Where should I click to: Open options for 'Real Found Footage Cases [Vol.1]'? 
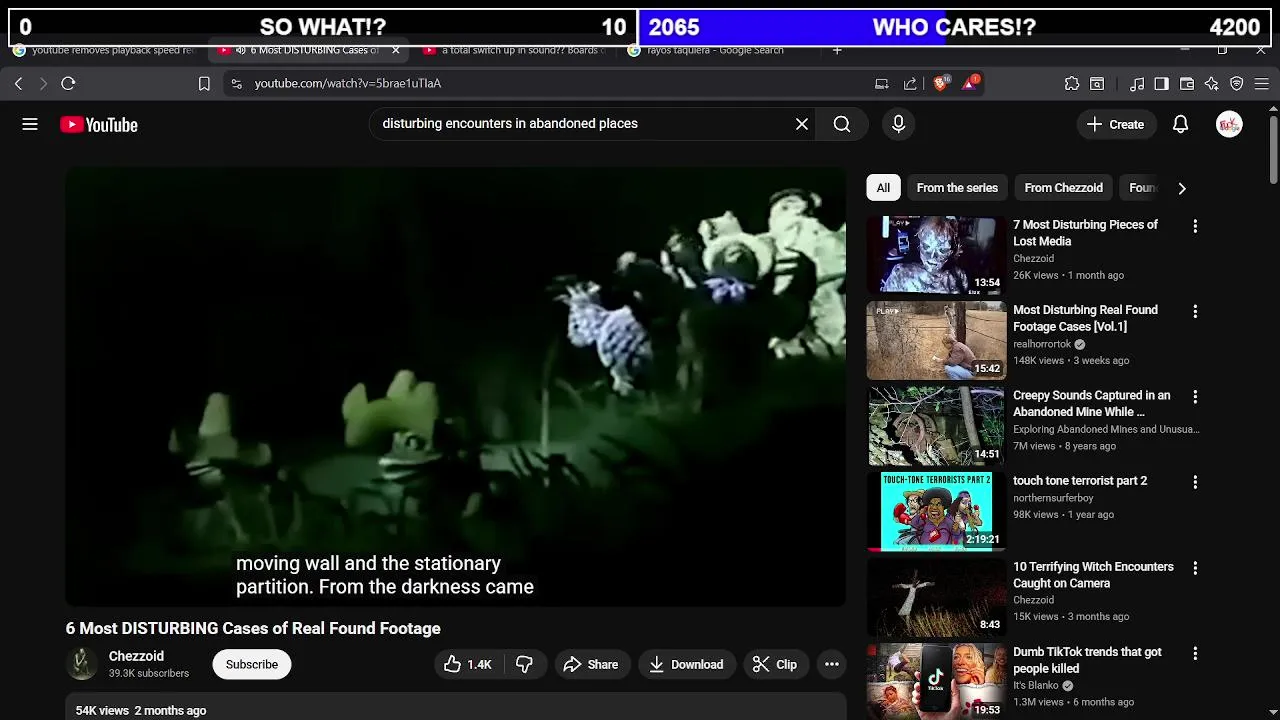(1195, 312)
